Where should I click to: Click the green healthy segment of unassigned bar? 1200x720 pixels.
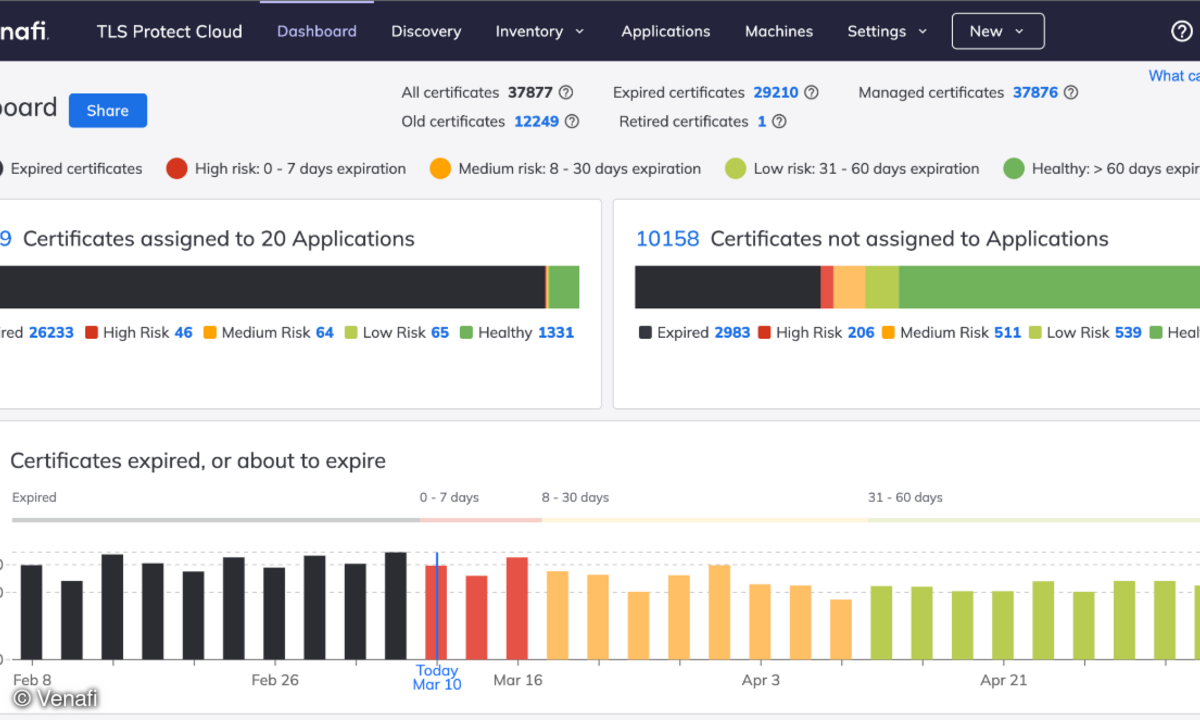click(x=1049, y=287)
